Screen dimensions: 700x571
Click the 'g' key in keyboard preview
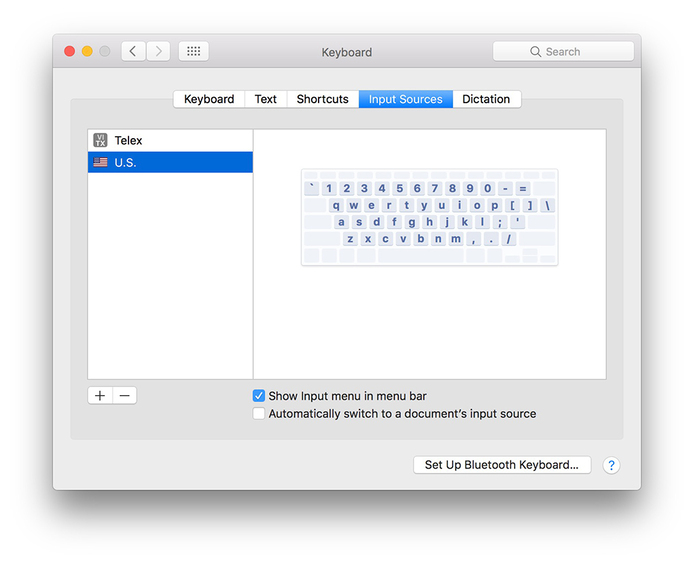pos(412,222)
